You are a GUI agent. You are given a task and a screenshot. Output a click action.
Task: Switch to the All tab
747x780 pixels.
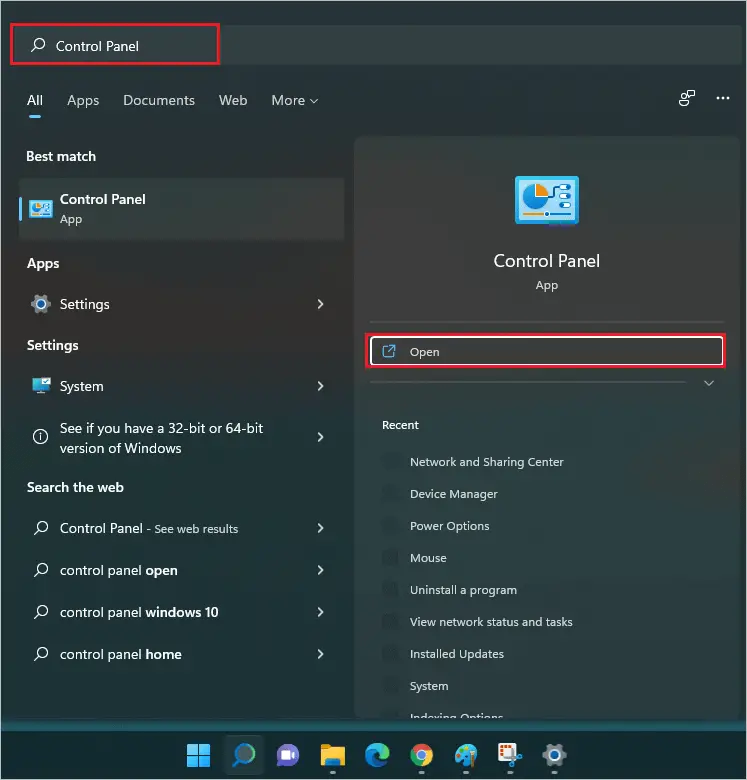pyautogui.click(x=35, y=100)
